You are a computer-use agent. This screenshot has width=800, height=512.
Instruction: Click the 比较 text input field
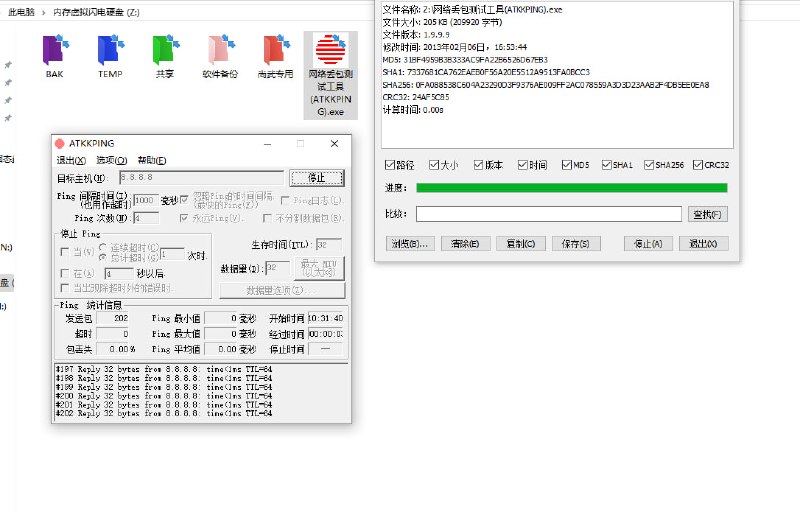[548, 213]
